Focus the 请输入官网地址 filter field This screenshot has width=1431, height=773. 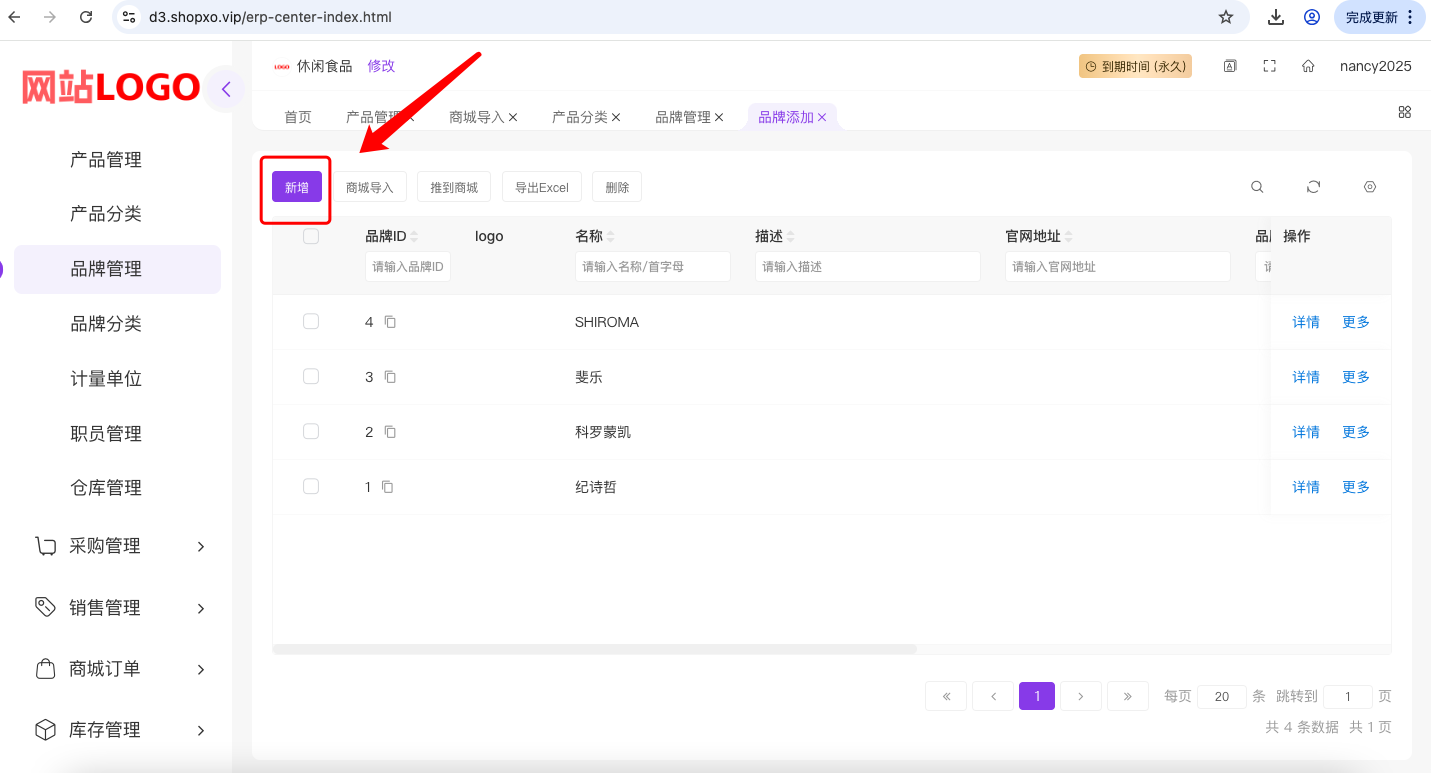1118,267
